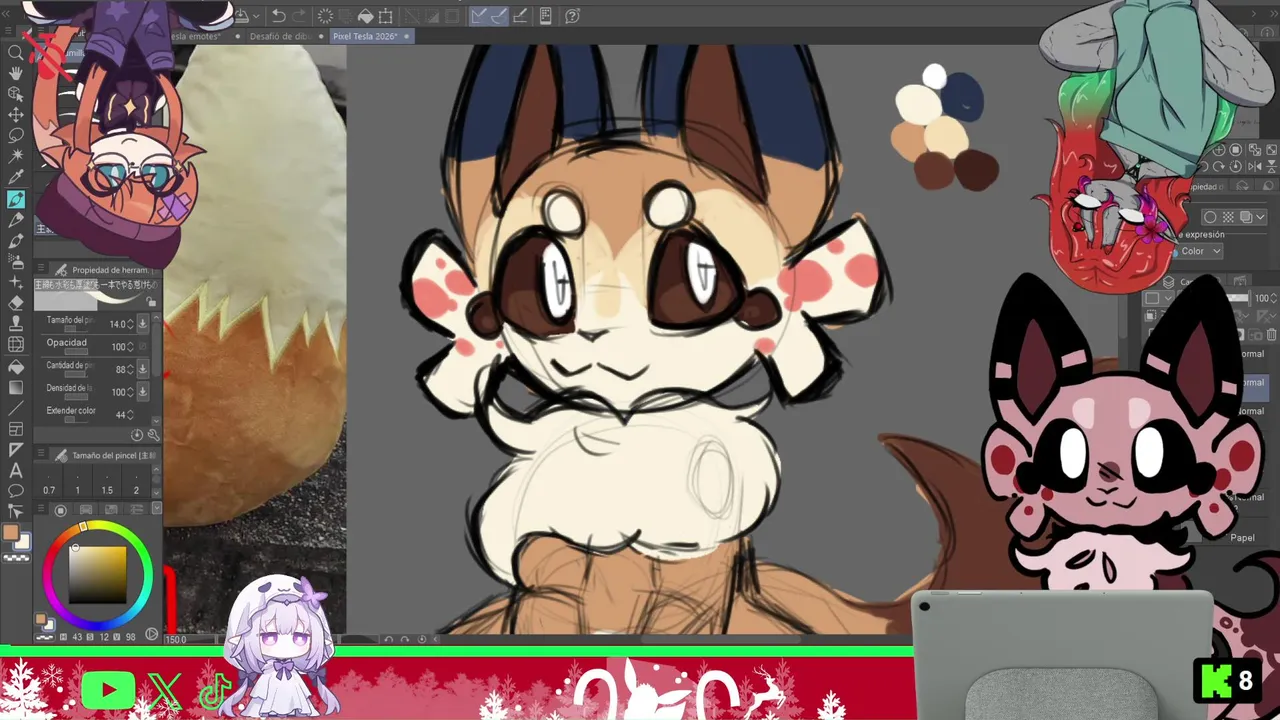Viewport: 1280px width, 720px height.
Task: Open the help speech-bubble icon
Action: pos(572,16)
